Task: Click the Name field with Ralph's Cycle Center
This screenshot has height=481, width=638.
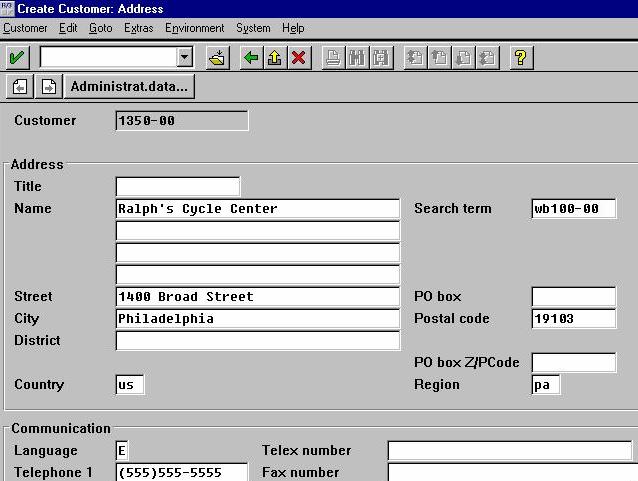Action: (258, 209)
